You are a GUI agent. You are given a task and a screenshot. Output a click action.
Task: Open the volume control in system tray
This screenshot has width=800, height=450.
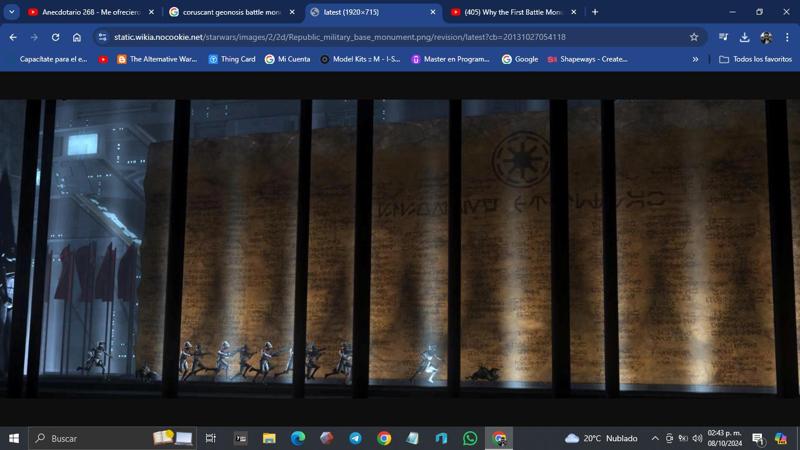(697, 438)
